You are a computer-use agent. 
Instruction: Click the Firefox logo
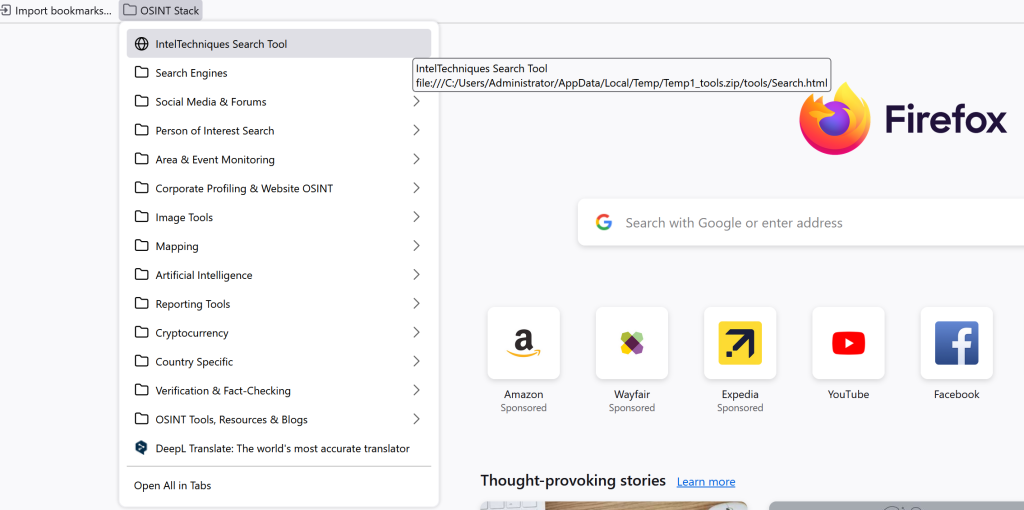(x=835, y=118)
